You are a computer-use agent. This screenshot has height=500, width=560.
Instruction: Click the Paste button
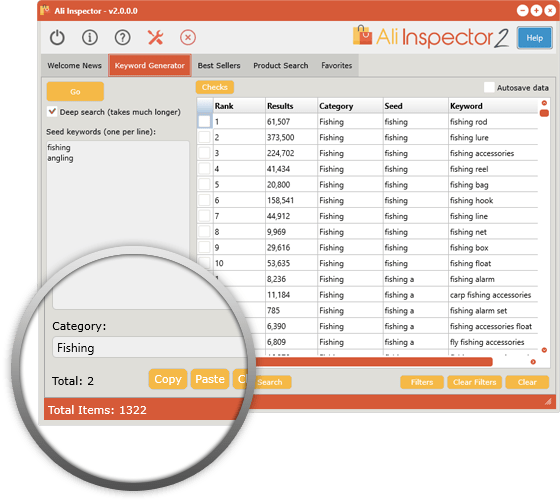coord(210,379)
